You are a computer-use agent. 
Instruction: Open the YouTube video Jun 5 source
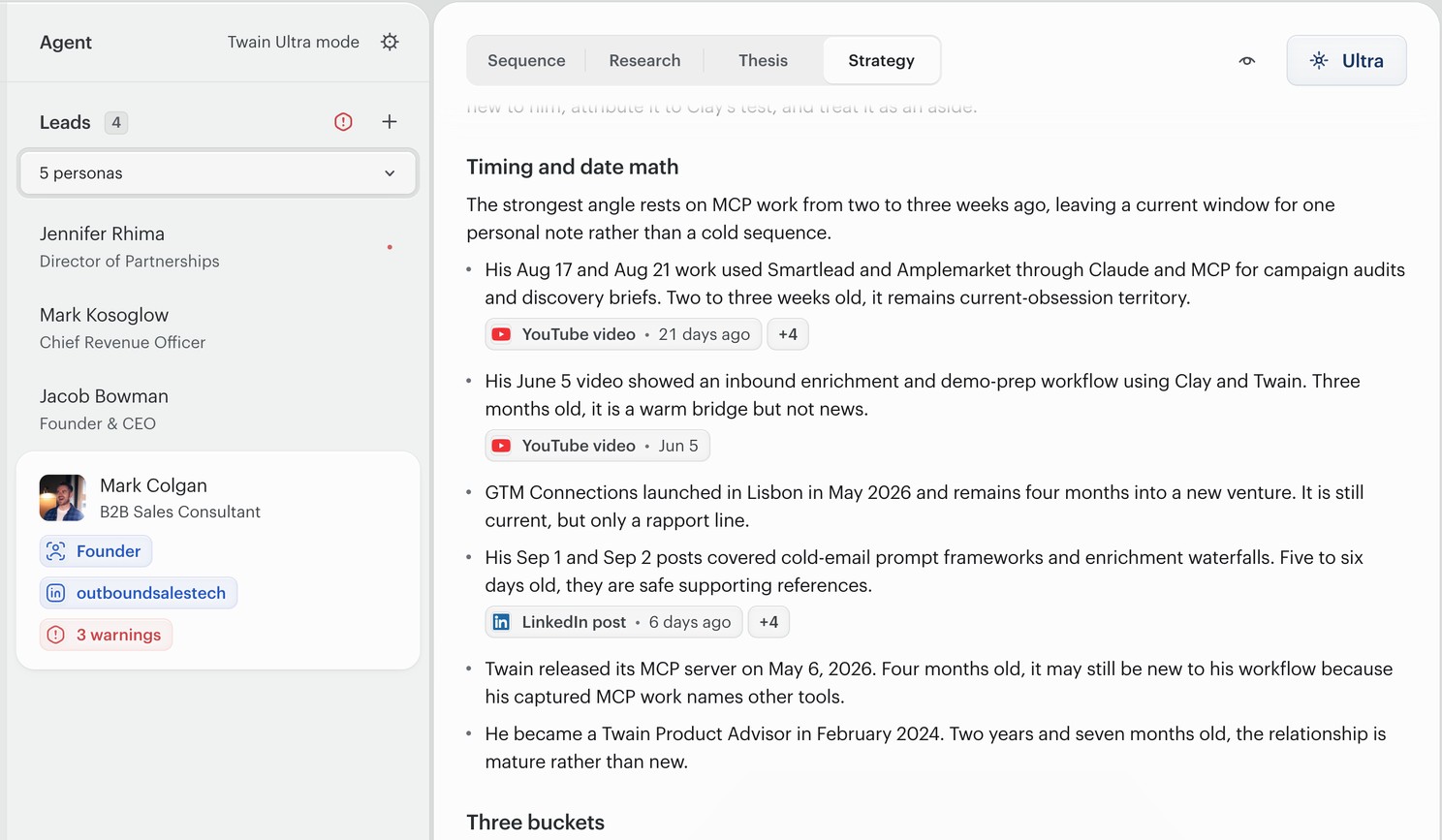click(597, 446)
